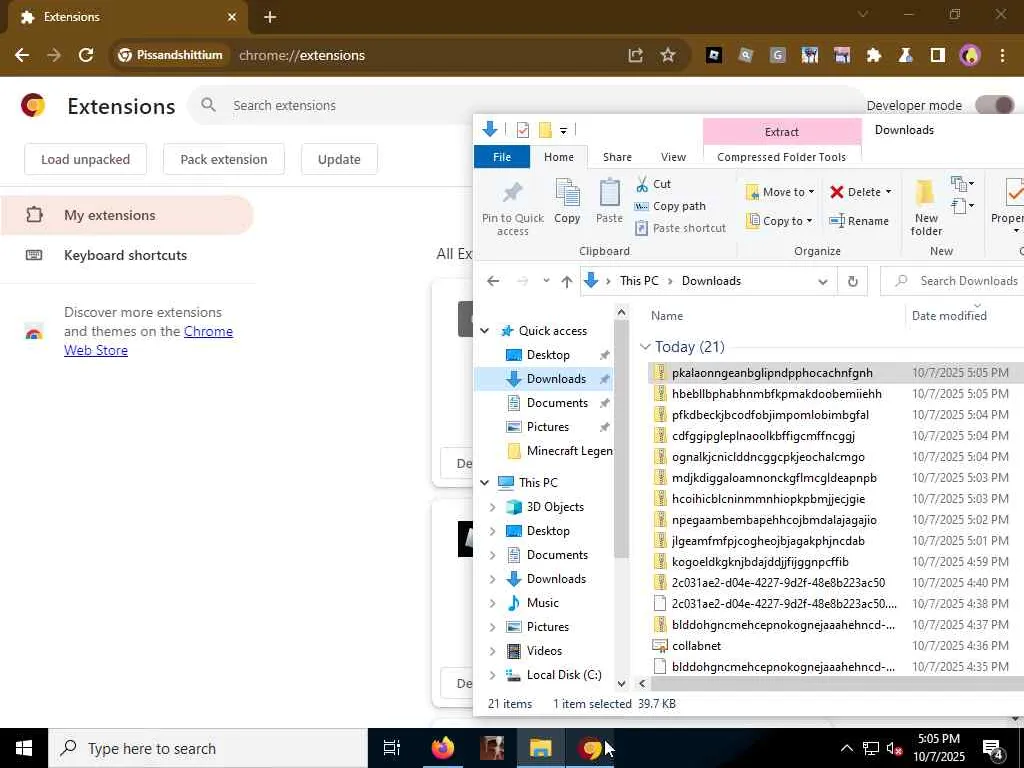This screenshot has height=768, width=1024.
Task: Select file kogoeldkgknjbdajddjjfijggnpcffib
Action: (760, 562)
